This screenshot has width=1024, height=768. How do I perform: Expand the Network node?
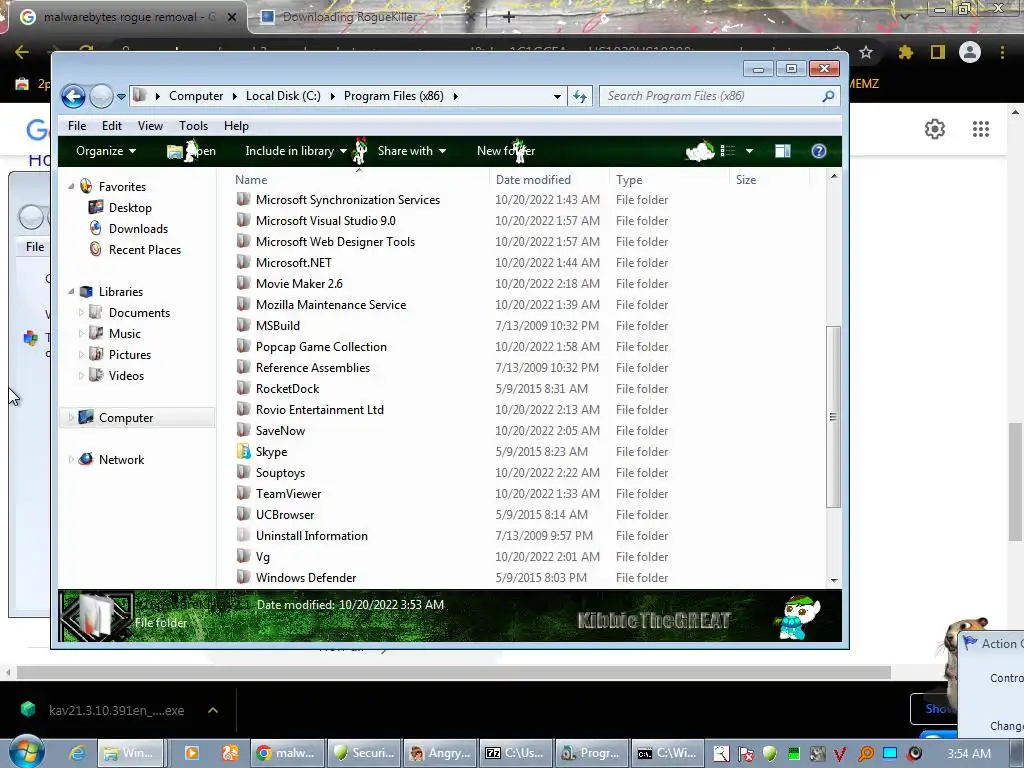coord(71,460)
